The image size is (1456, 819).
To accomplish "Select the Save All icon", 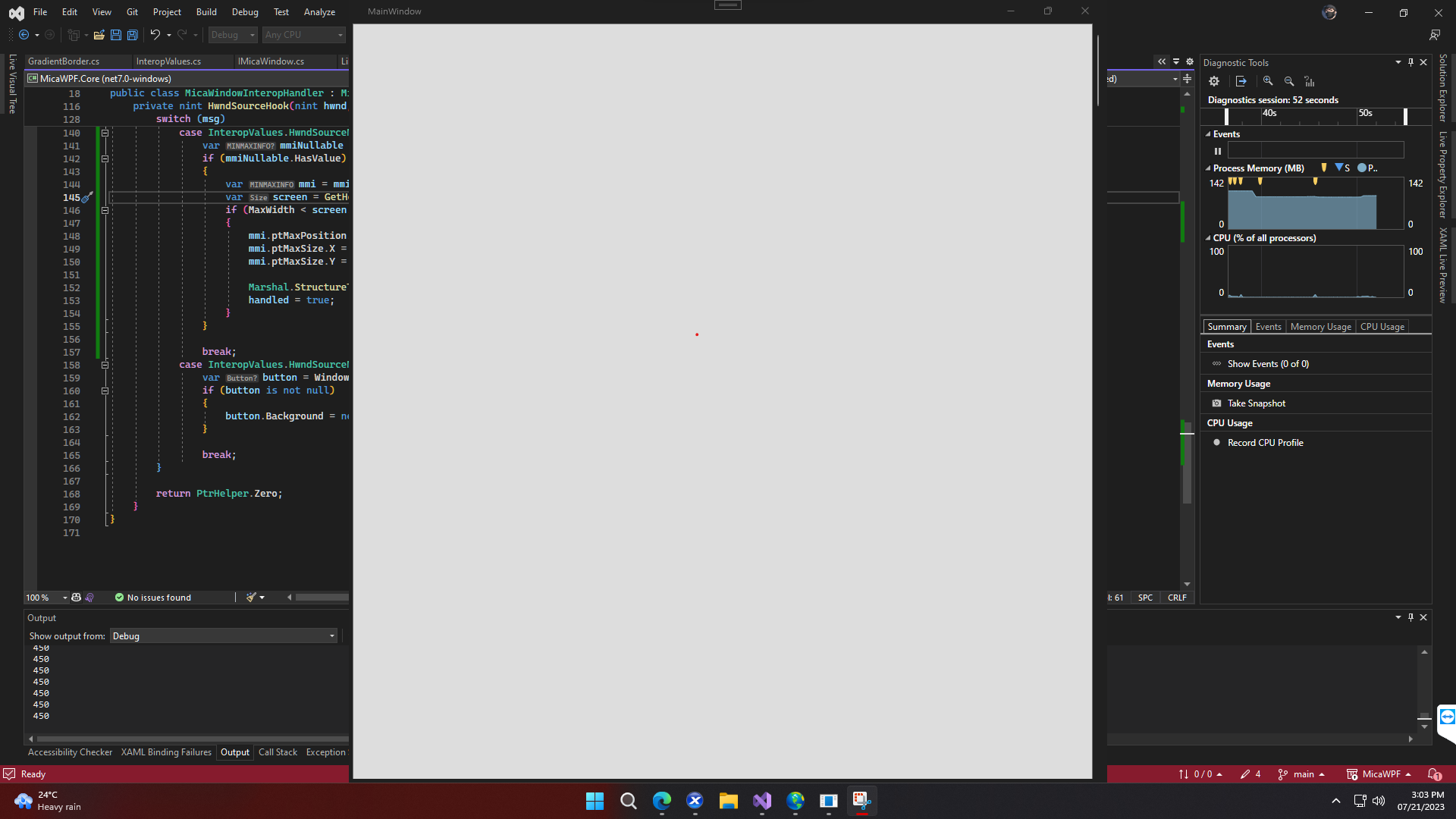I will pos(132,35).
